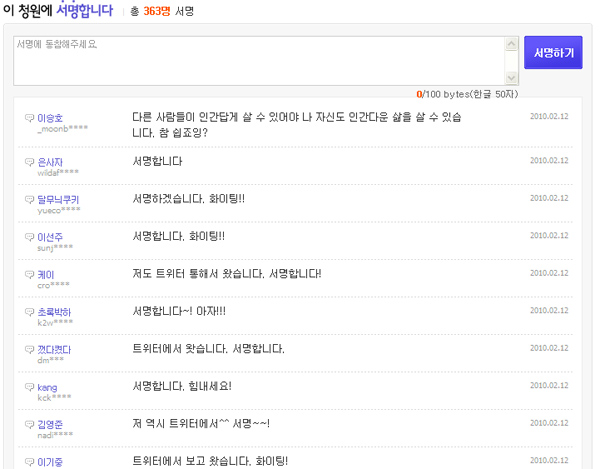Click the speech bubble icon beside 은사자
600x469 pixels.
(x=29, y=162)
